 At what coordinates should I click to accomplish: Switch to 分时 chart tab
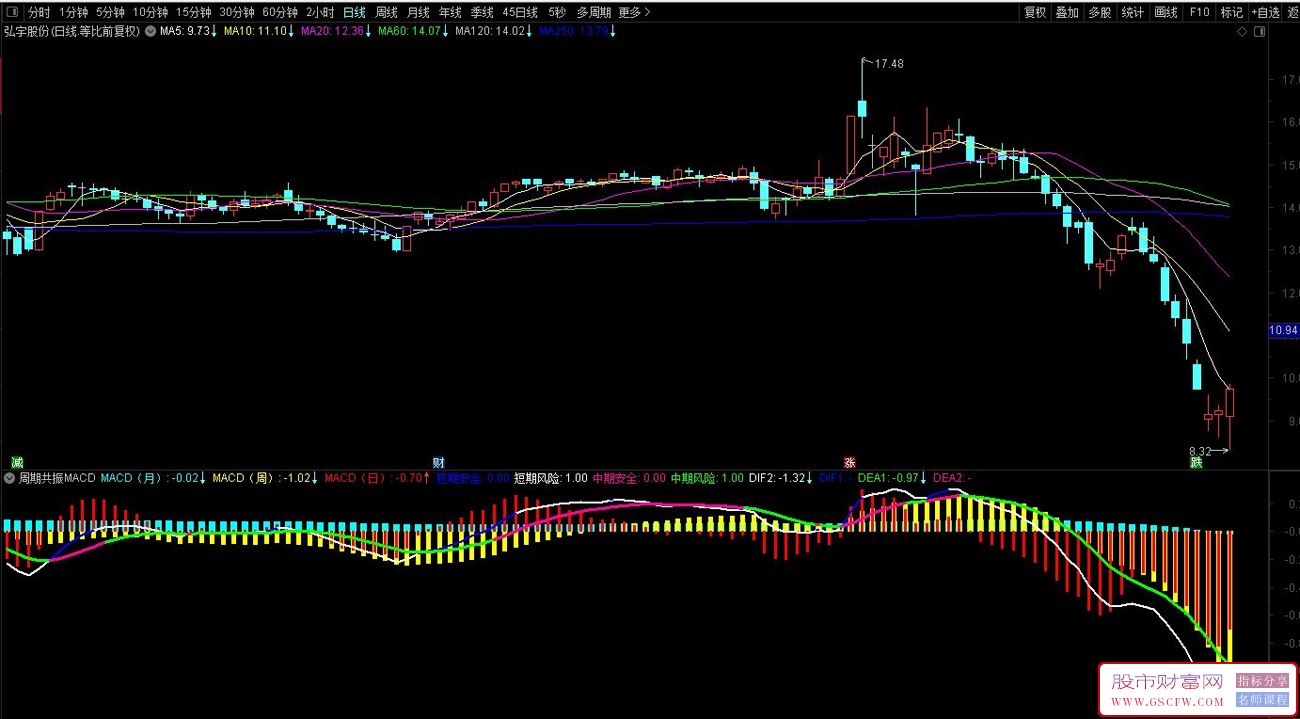(38, 13)
